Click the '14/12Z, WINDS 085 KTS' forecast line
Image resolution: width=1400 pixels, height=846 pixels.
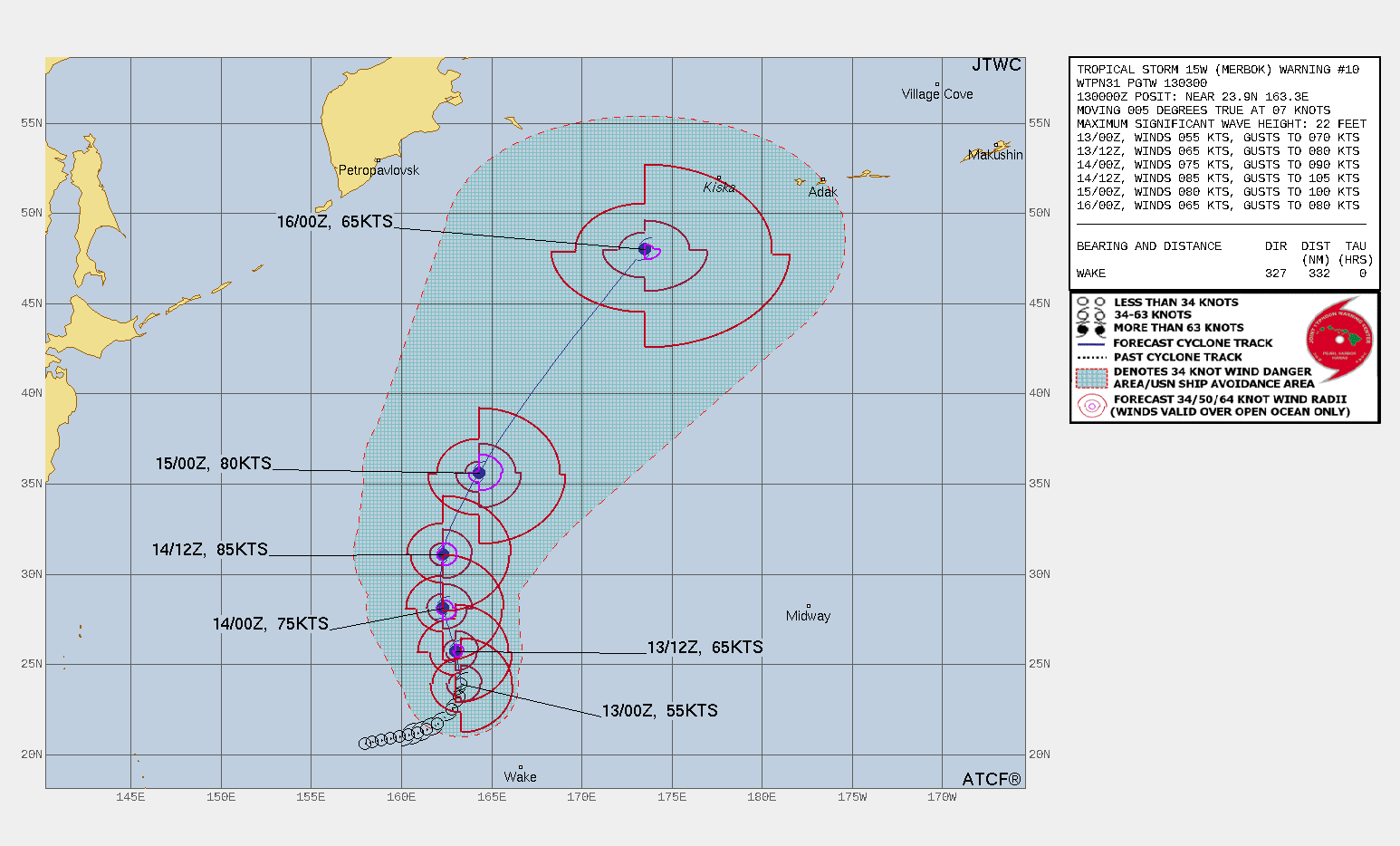coord(1218,178)
